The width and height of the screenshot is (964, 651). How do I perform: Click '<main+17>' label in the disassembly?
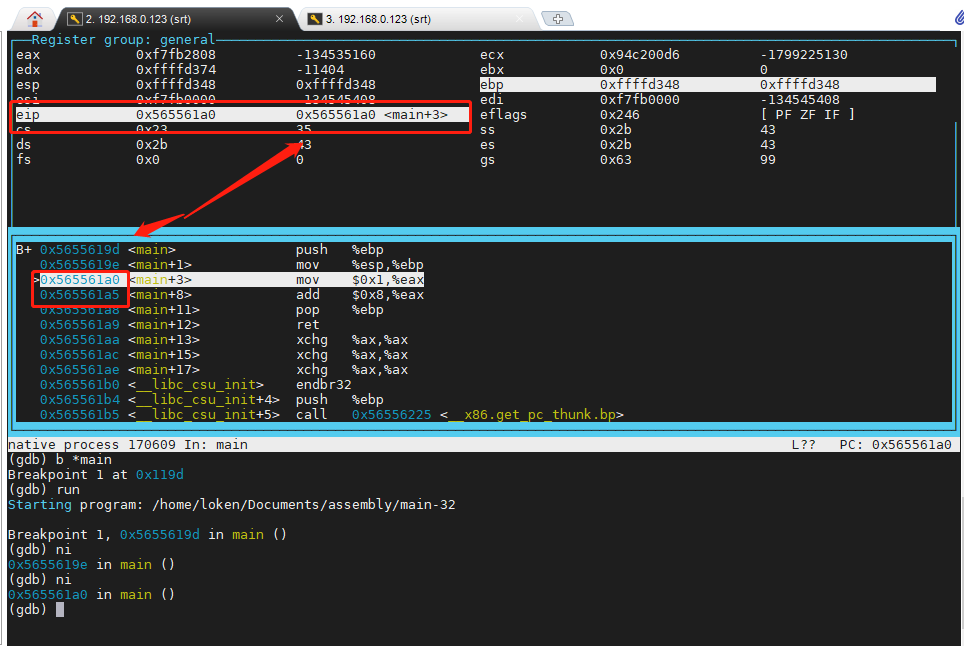[164, 370]
